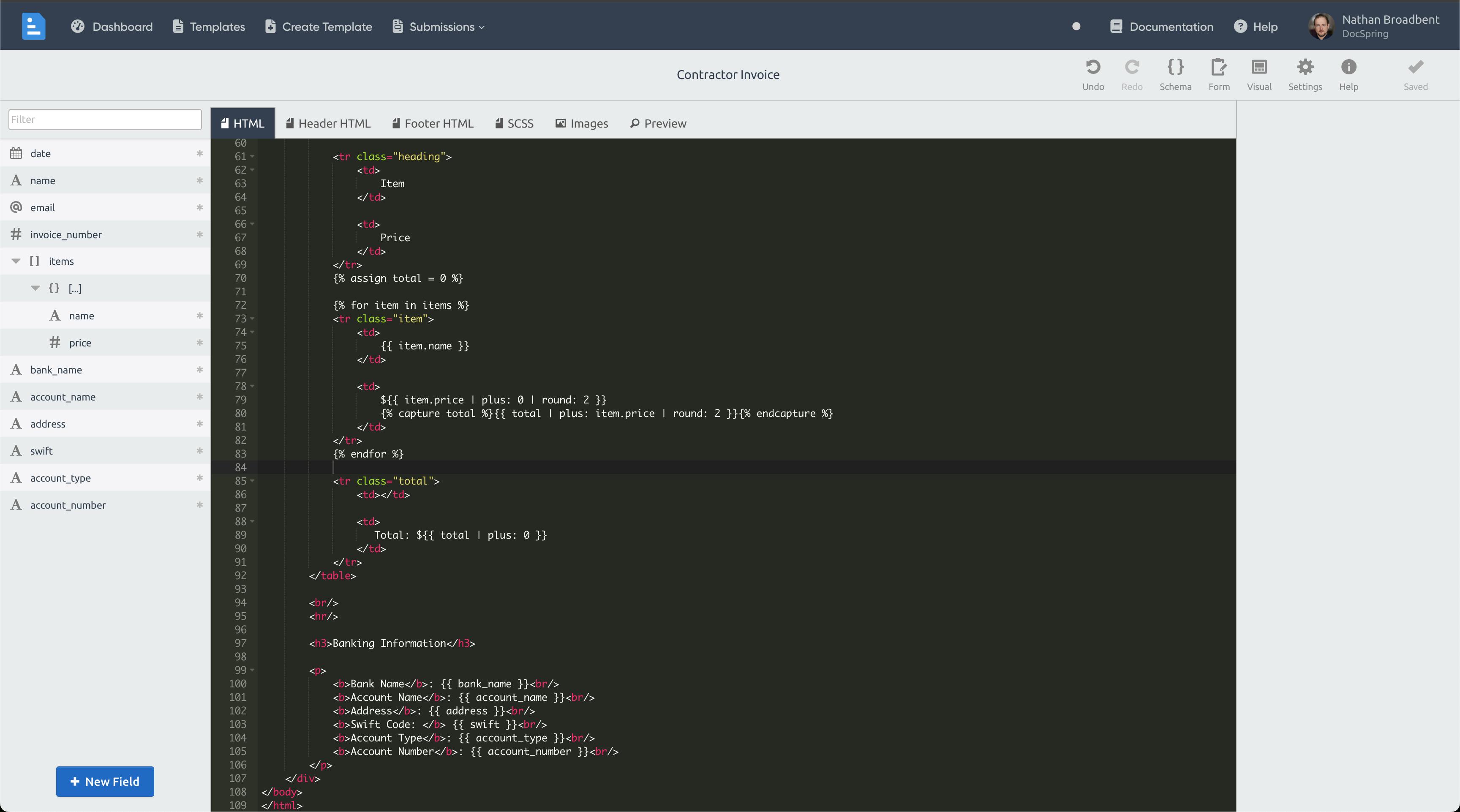Screen dimensions: 1460x812
Task: Click the Undo icon in toolbar
Action: (x=1093, y=68)
